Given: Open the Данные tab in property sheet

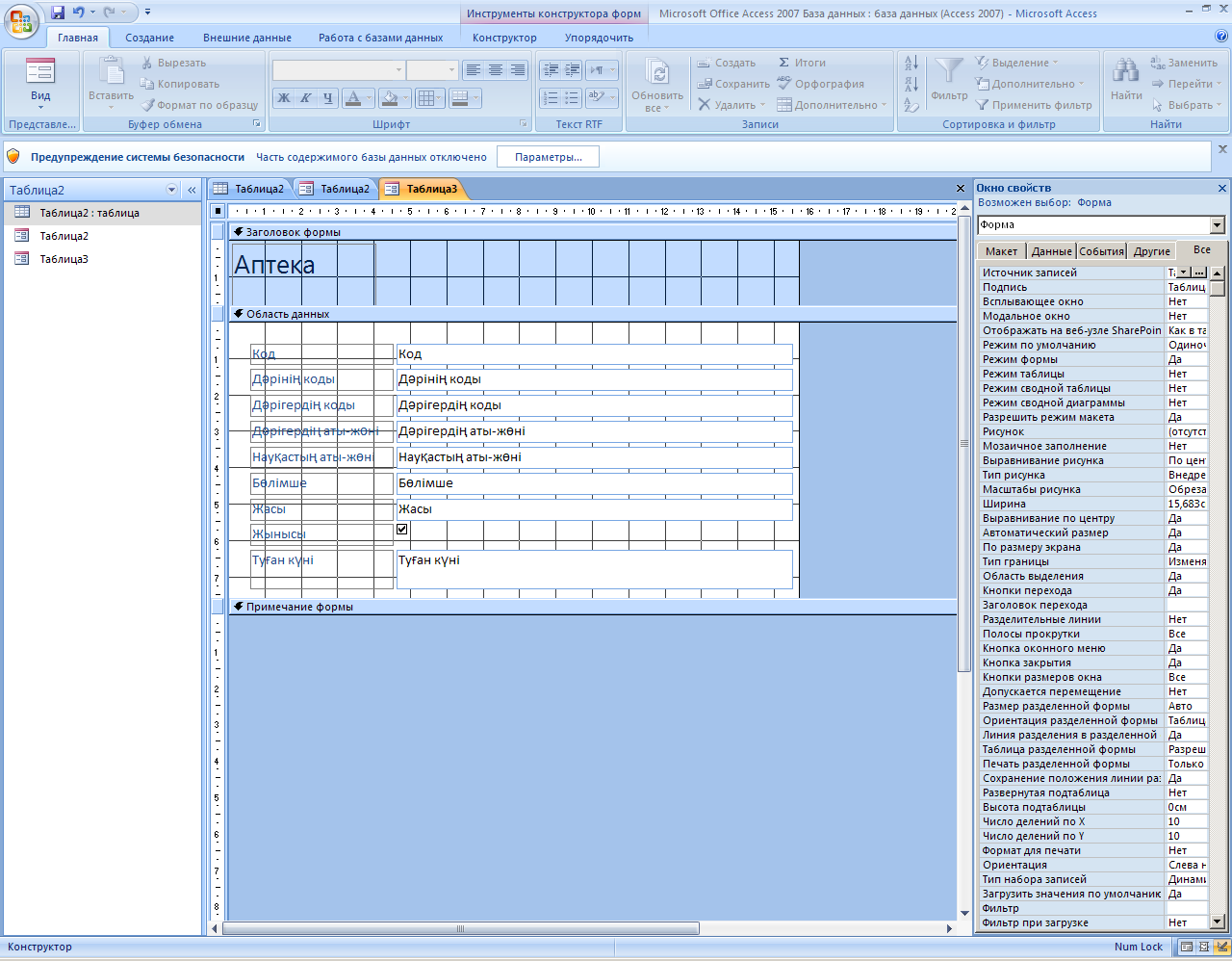Looking at the screenshot, I should (x=1051, y=251).
